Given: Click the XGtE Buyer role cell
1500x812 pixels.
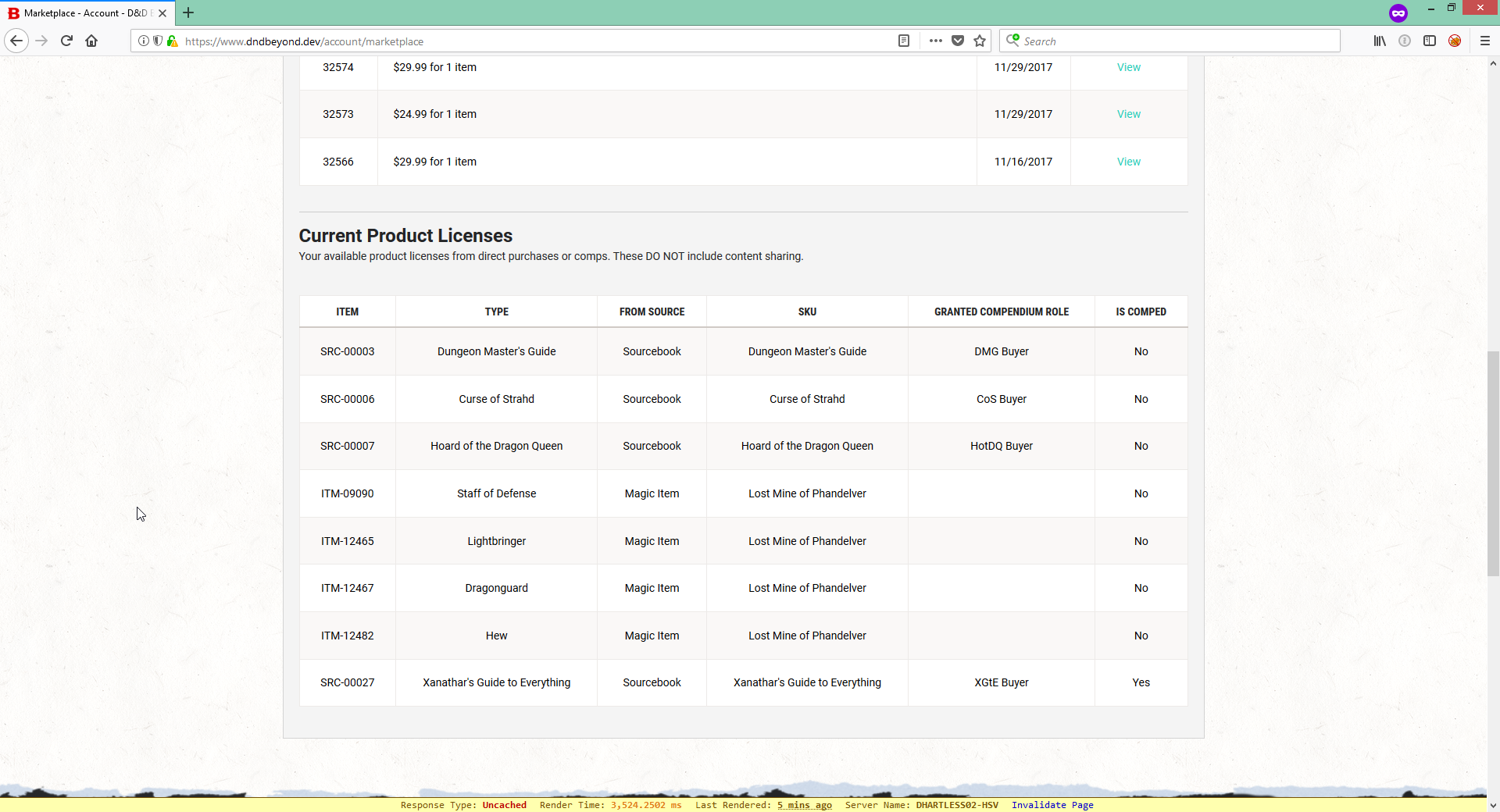Looking at the screenshot, I should click(x=1001, y=682).
